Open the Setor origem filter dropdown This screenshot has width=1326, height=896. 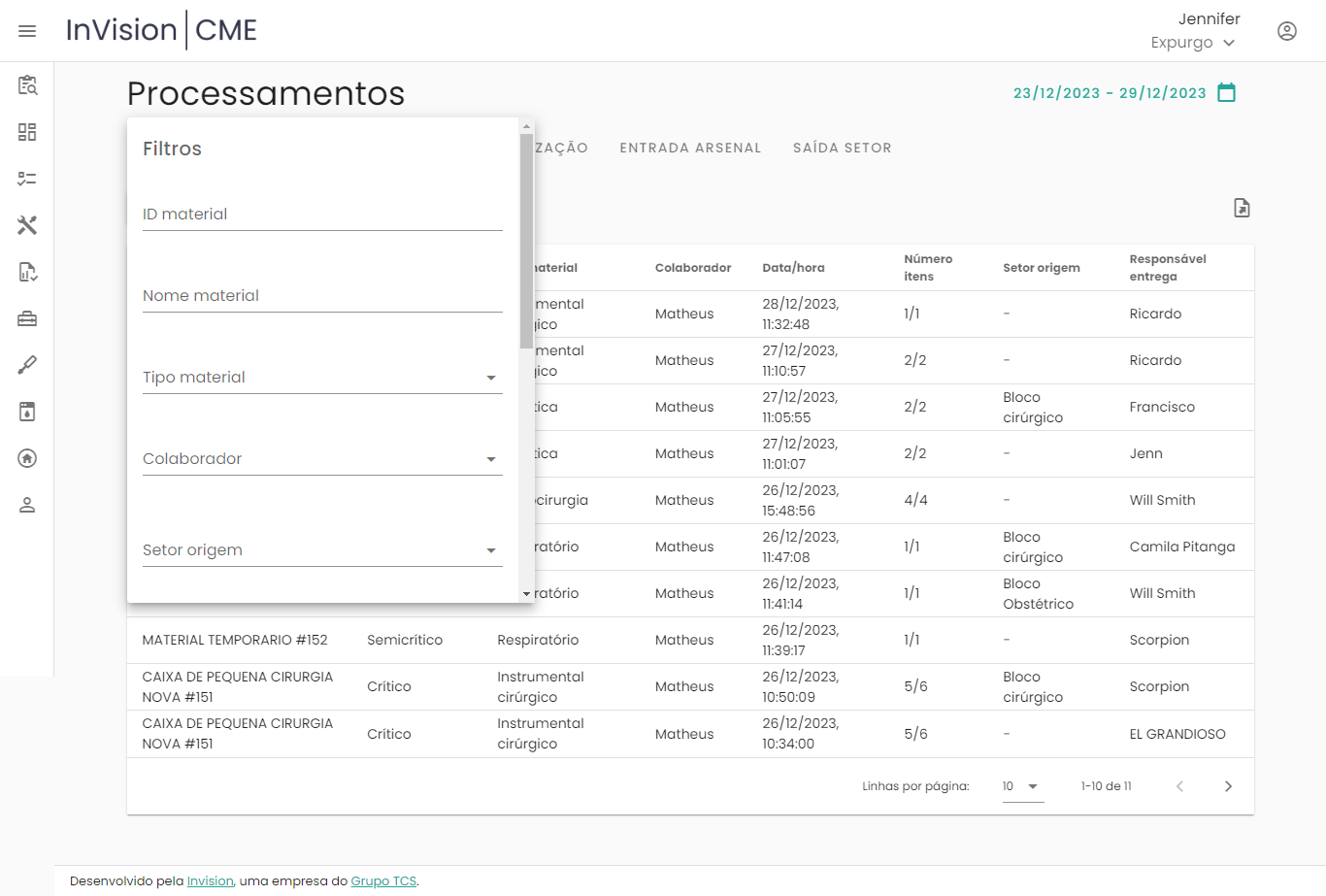(321, 550)
